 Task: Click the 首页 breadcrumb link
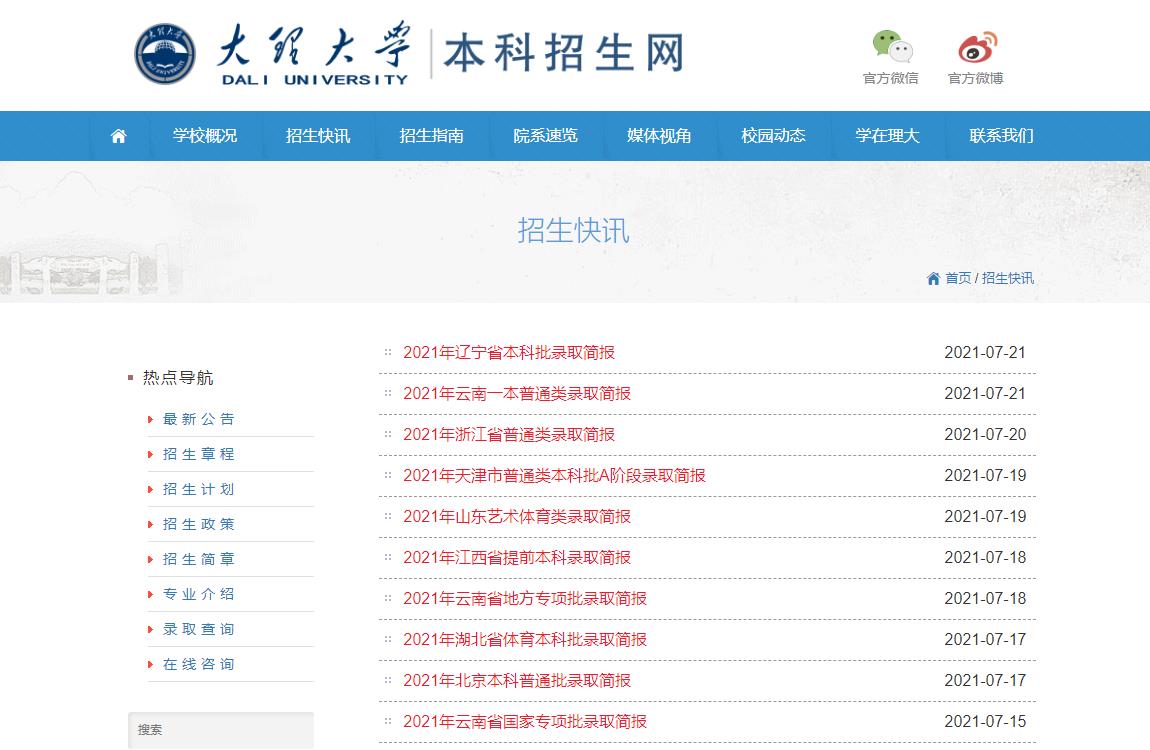[x=958, y=279]
